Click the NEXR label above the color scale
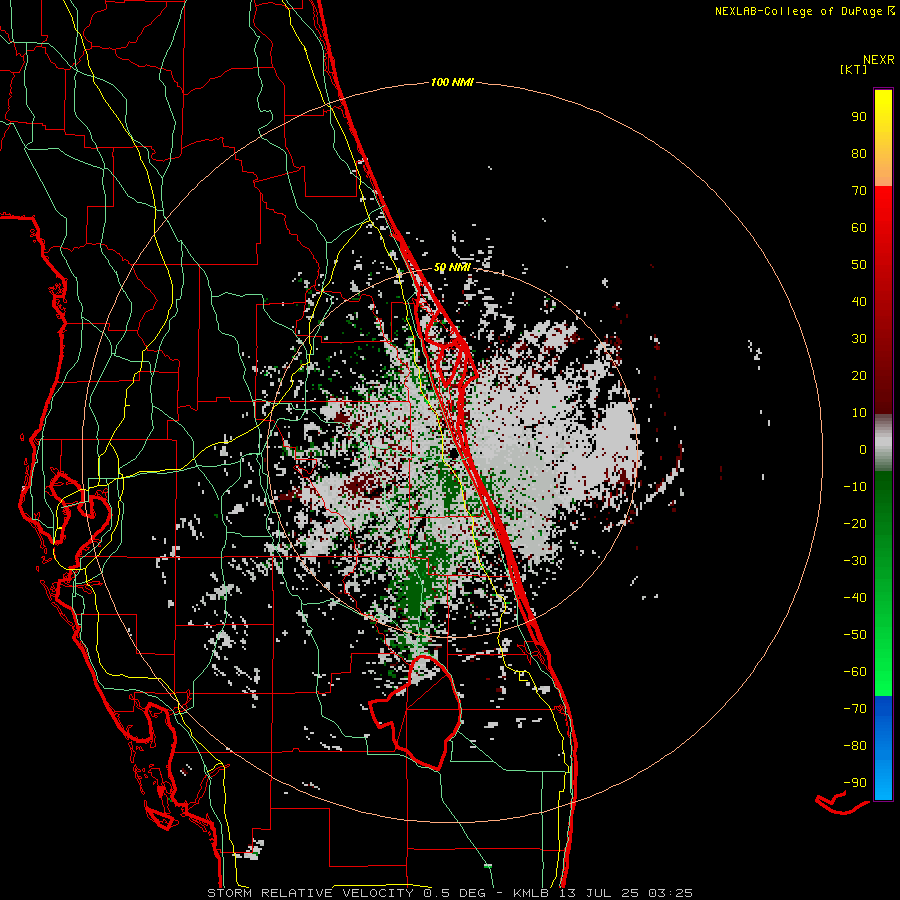The width and height of the screenshot is (900, 900). 879,60
